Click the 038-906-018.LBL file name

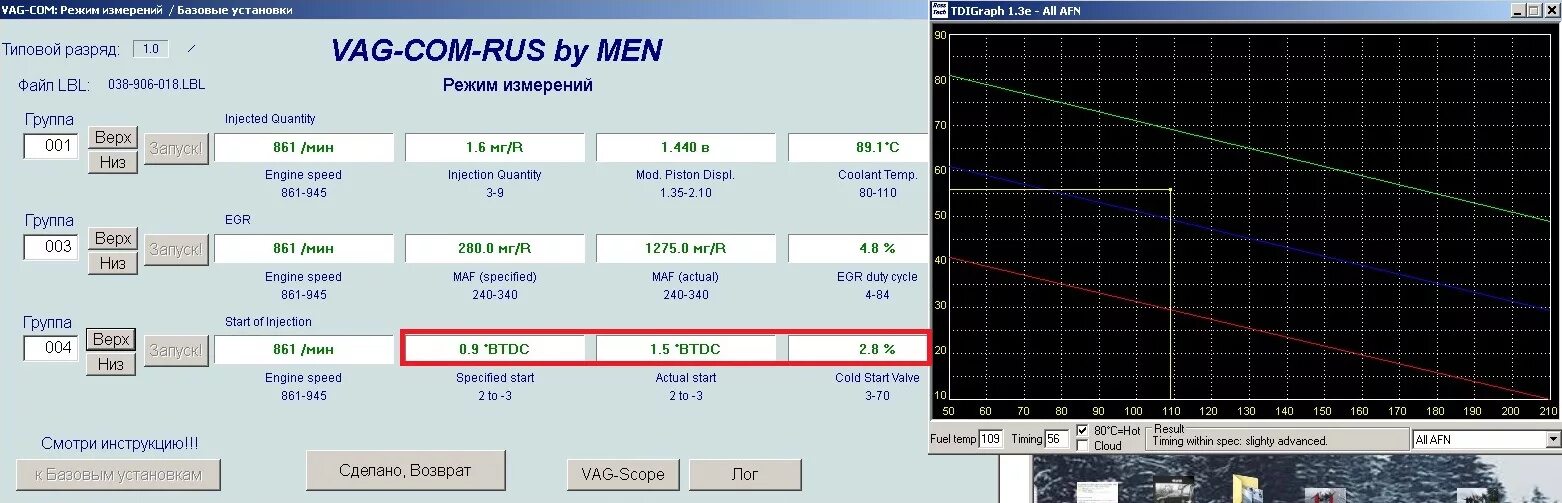pyautogui.click(x=156, y=85)
